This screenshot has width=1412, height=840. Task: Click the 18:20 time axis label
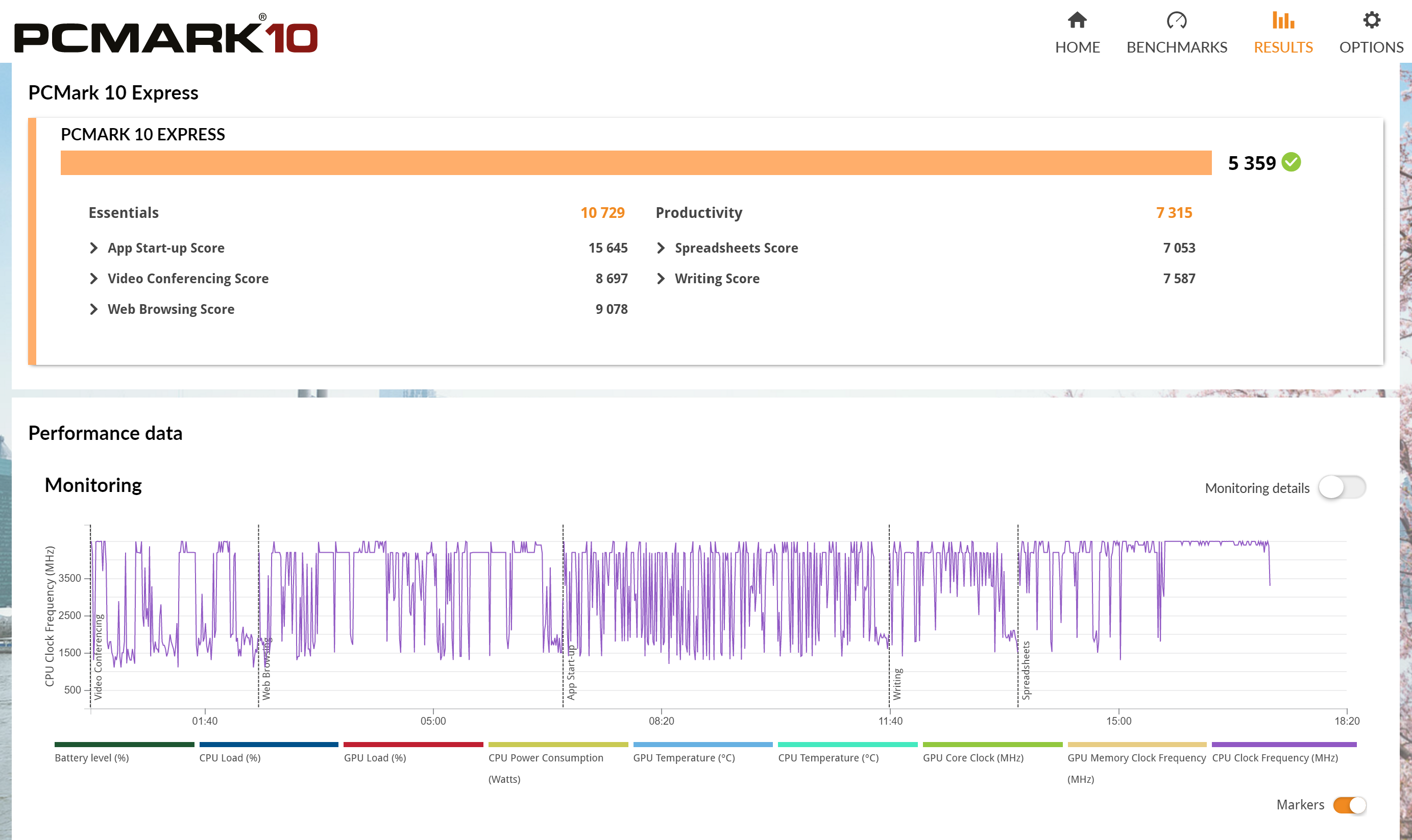click(x=1347, y=721)
